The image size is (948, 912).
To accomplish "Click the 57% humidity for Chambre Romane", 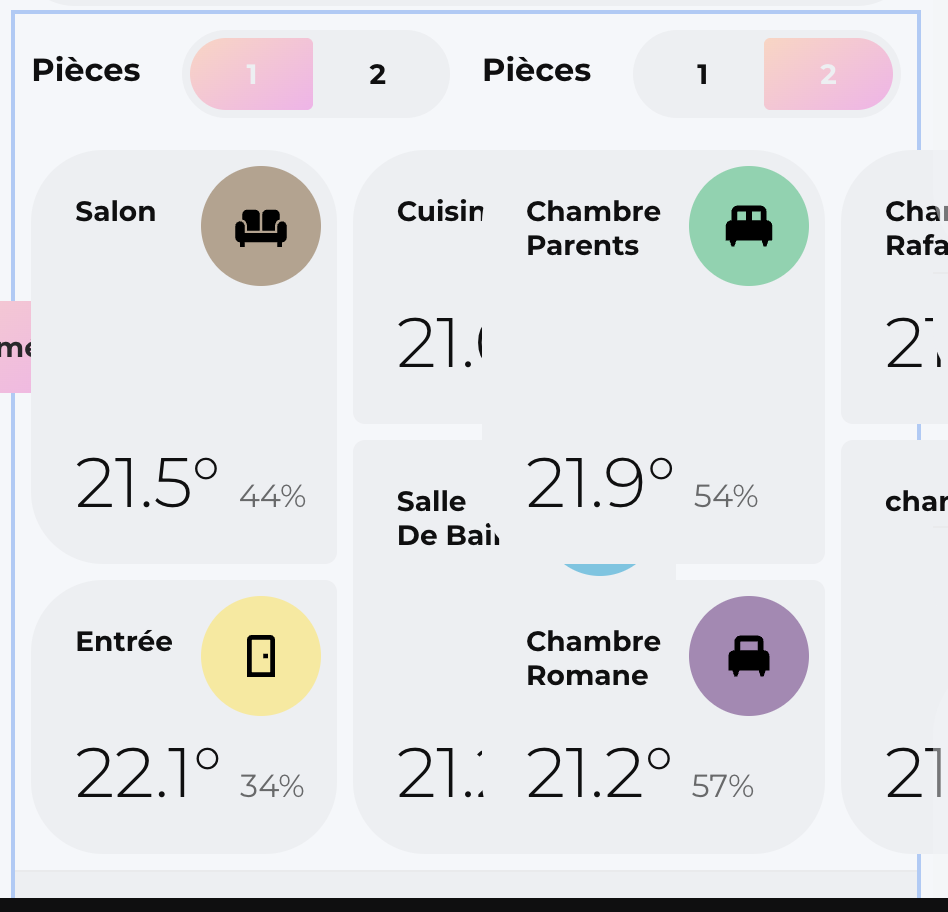I will point(723,786).
